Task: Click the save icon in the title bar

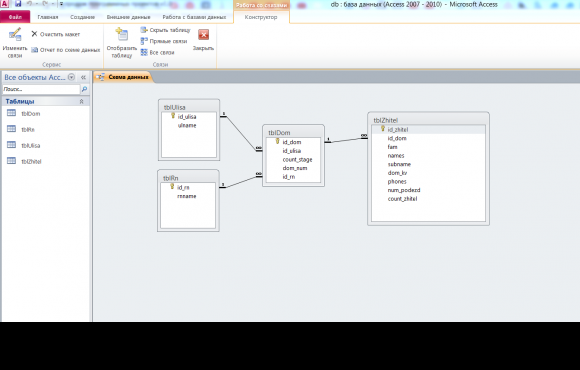Action: pos(18,4)
